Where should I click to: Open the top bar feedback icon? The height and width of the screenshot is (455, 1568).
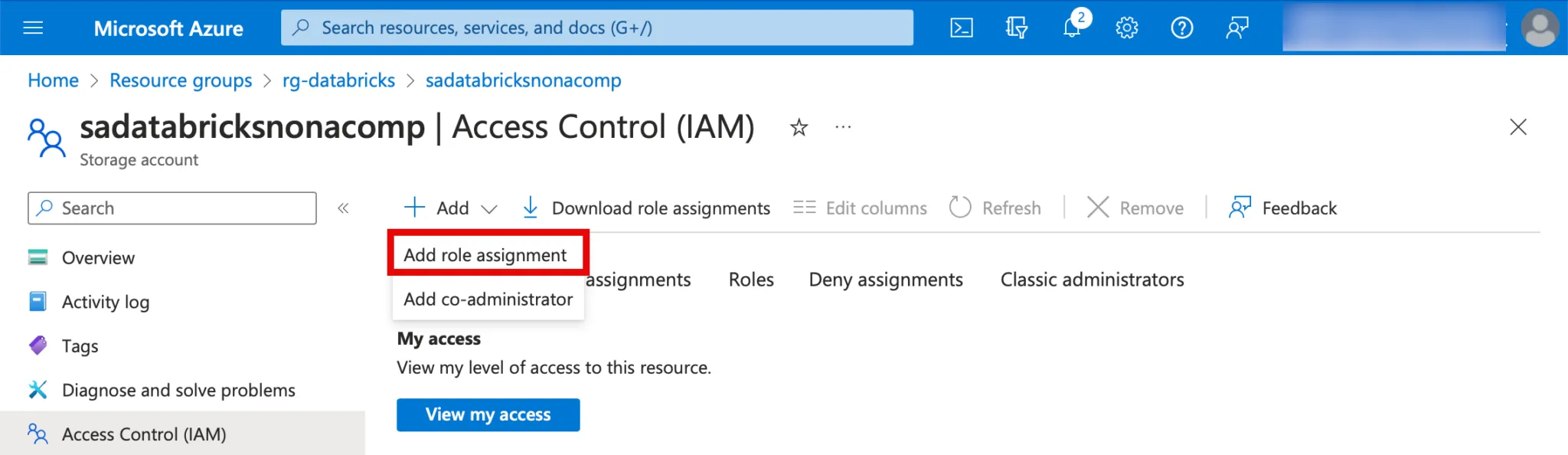click(1236, 28)
